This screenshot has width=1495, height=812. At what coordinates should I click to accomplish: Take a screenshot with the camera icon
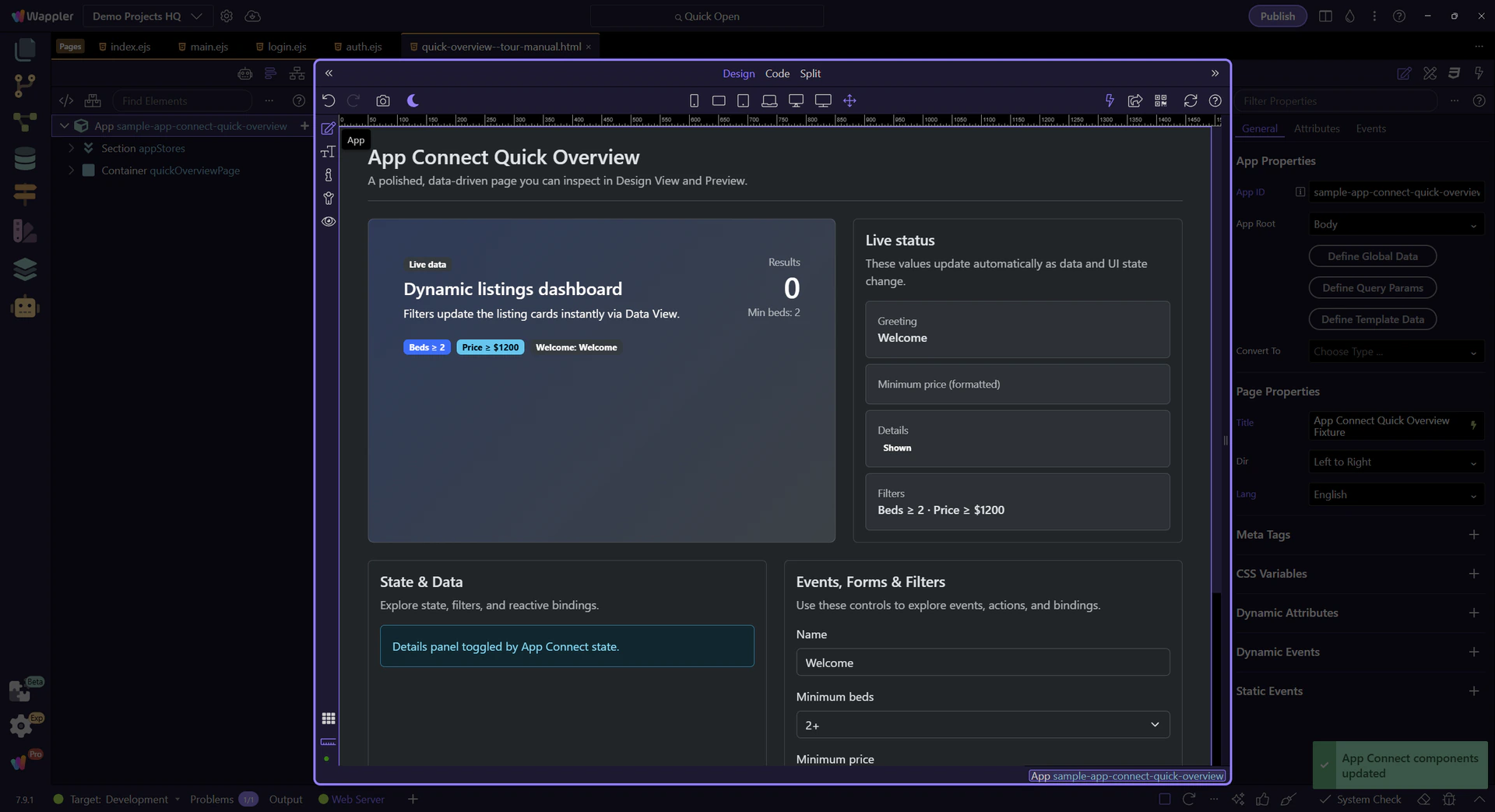pos(382,100)
